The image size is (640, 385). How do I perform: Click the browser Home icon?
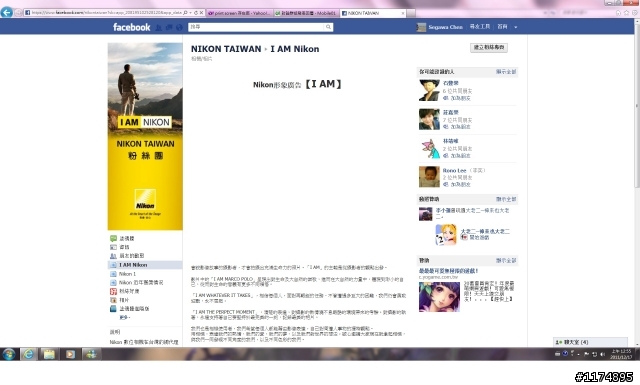(618, 13)
